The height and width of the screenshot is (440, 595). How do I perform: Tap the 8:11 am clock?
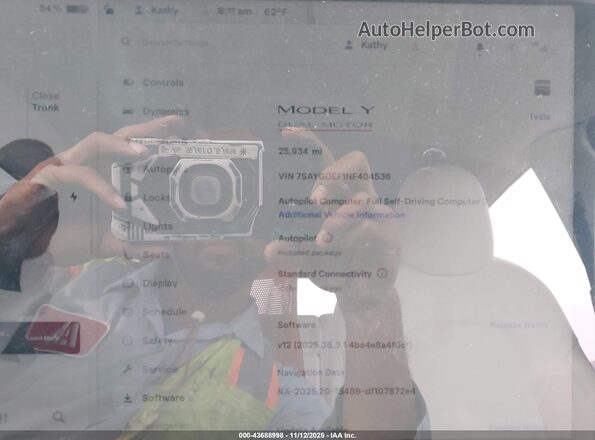(x=234, y=11)
